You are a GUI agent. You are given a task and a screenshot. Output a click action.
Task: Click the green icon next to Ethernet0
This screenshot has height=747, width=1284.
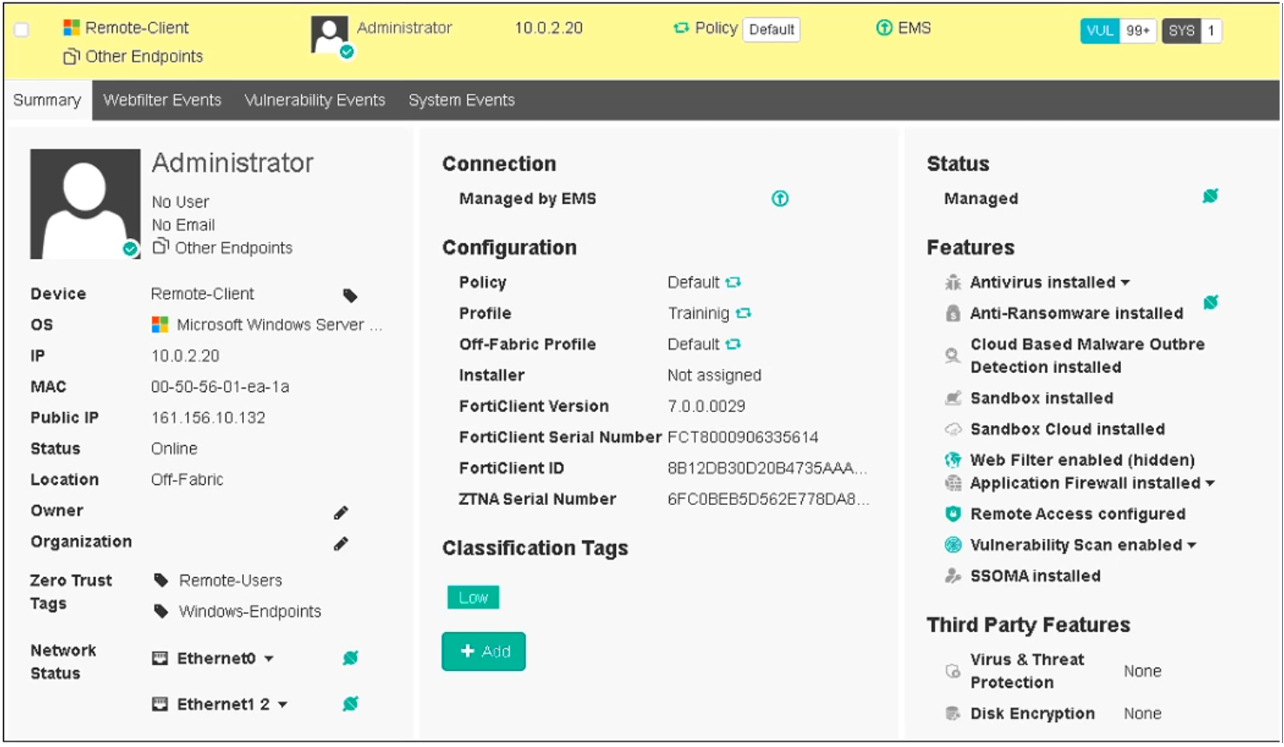pos(350,658)
